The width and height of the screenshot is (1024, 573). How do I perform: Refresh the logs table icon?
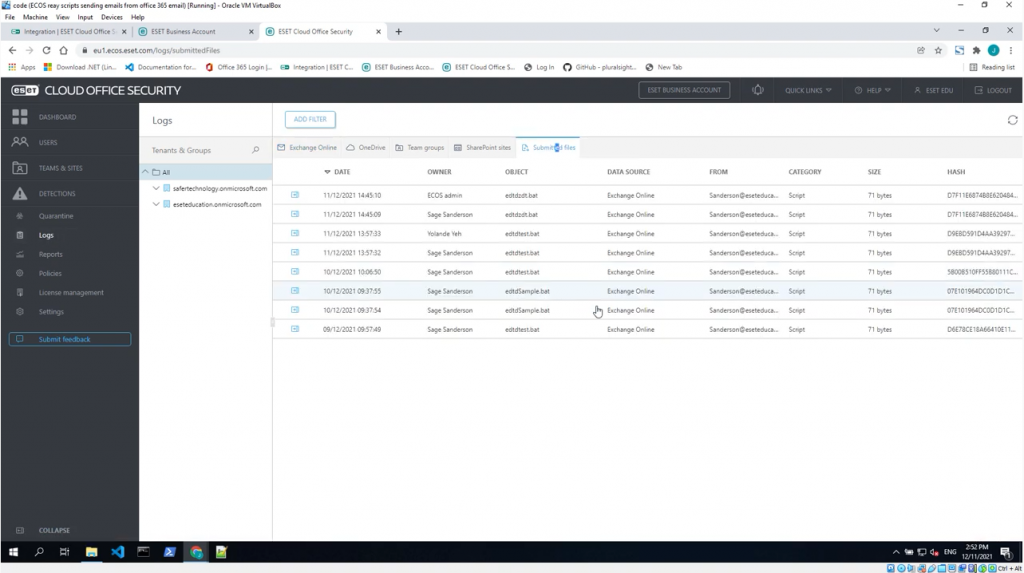click(x=1012, y=120)
